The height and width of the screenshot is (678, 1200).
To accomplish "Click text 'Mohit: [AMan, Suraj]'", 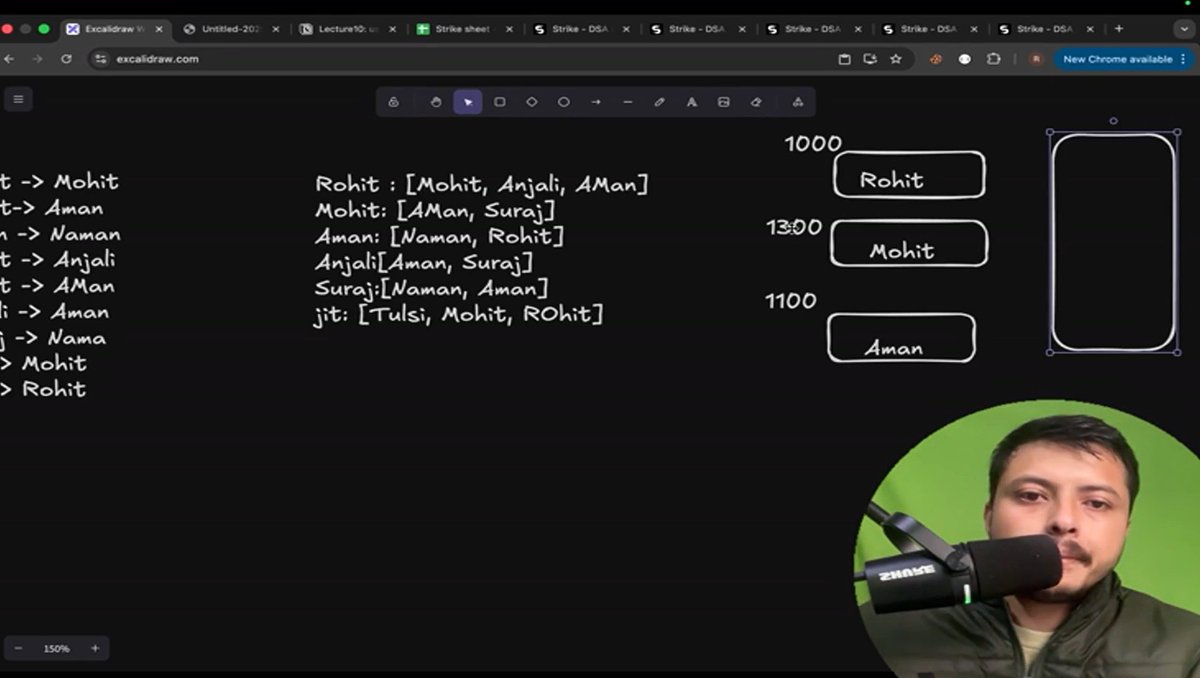I will [435, 211].
